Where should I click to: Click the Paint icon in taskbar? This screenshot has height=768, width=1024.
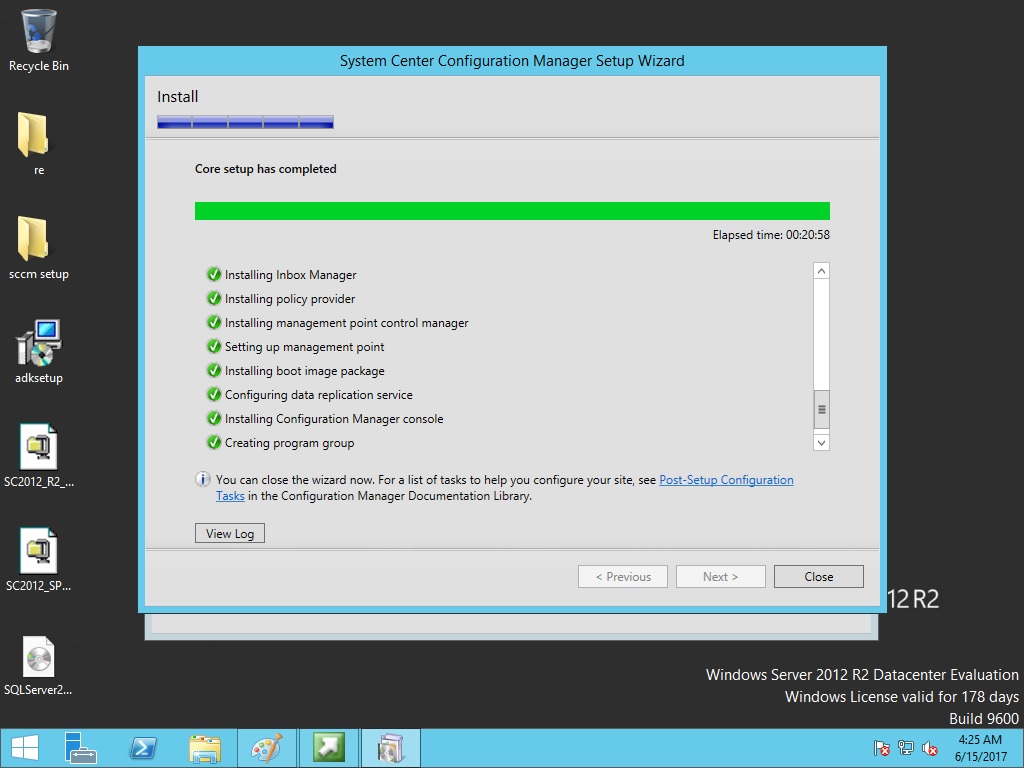click(266, 748)
